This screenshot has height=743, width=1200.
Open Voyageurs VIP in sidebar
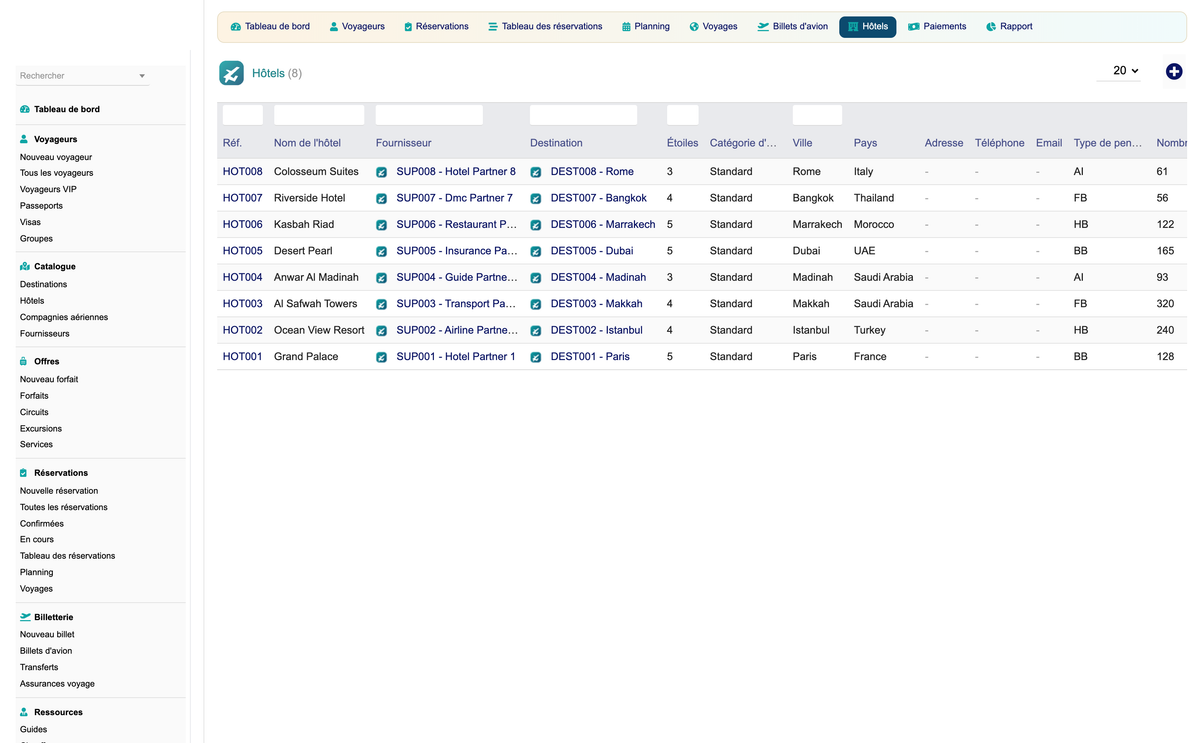[48, 189]
